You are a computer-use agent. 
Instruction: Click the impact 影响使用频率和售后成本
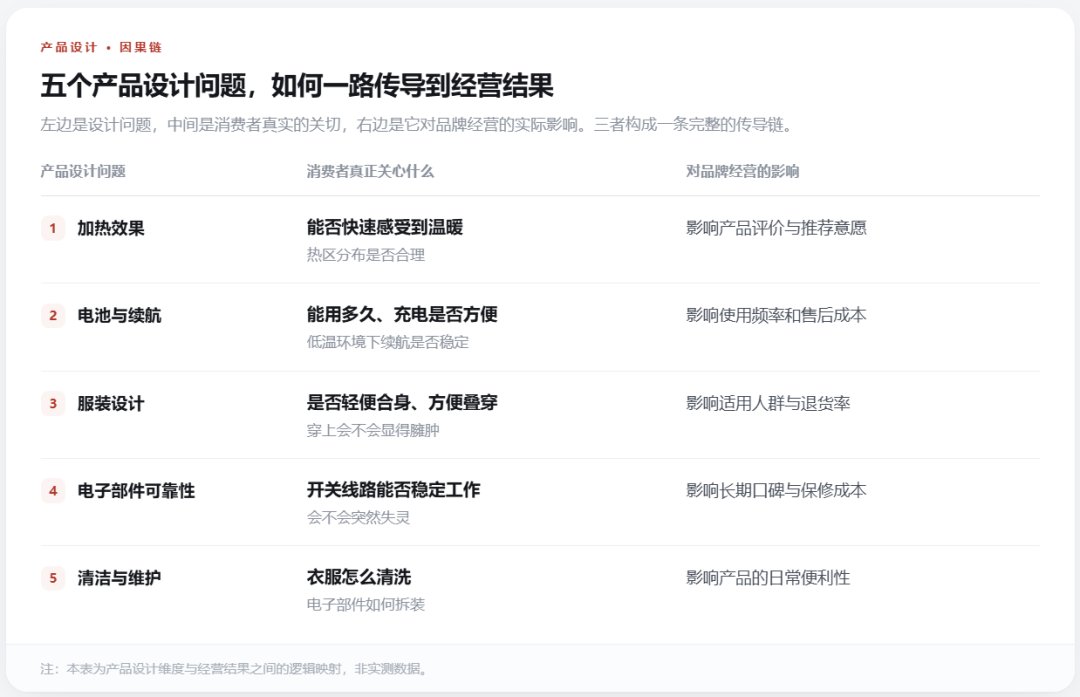pos(776,315)
